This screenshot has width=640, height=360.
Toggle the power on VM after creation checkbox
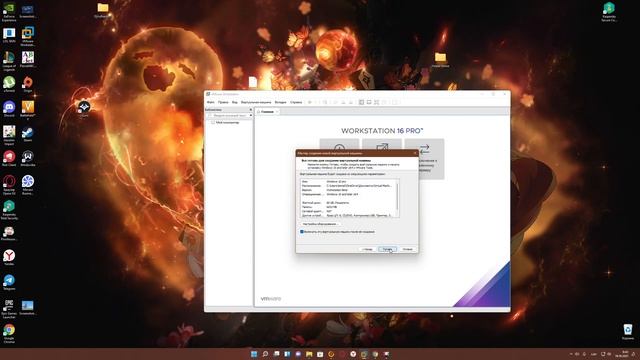tap(302, 231)
